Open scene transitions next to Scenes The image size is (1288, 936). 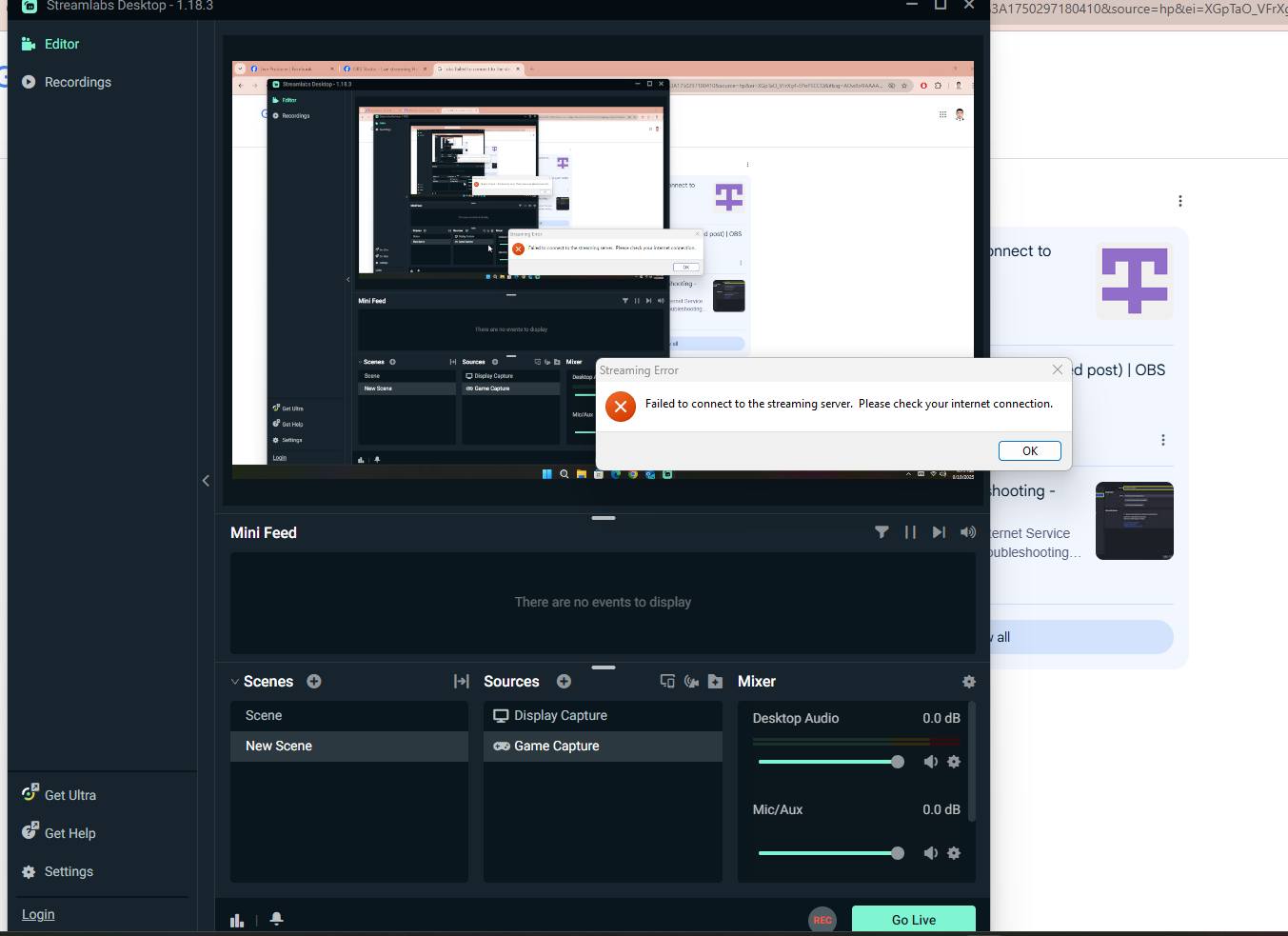point(462,682)
